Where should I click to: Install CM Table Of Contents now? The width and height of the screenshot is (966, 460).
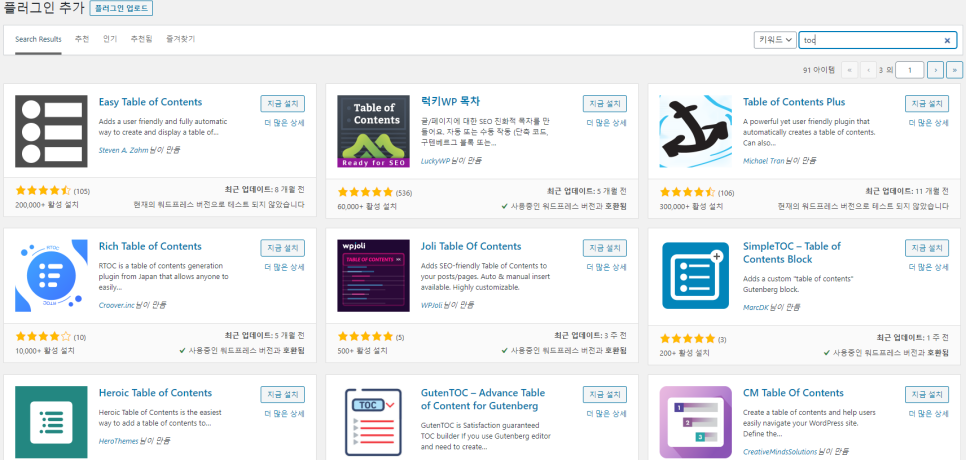tap(927, 394)
